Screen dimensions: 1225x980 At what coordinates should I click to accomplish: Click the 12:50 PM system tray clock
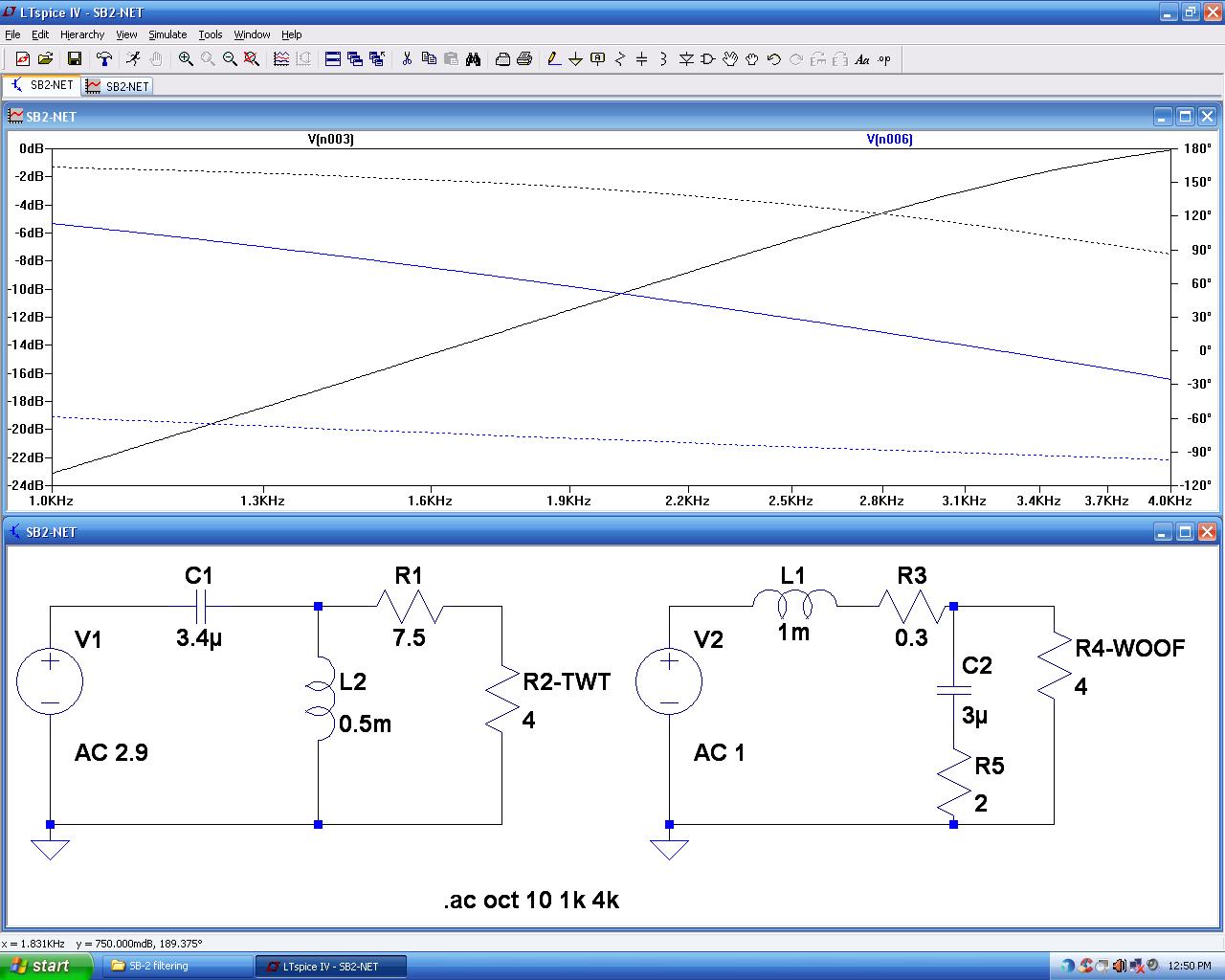click(x=1192, y=967)
